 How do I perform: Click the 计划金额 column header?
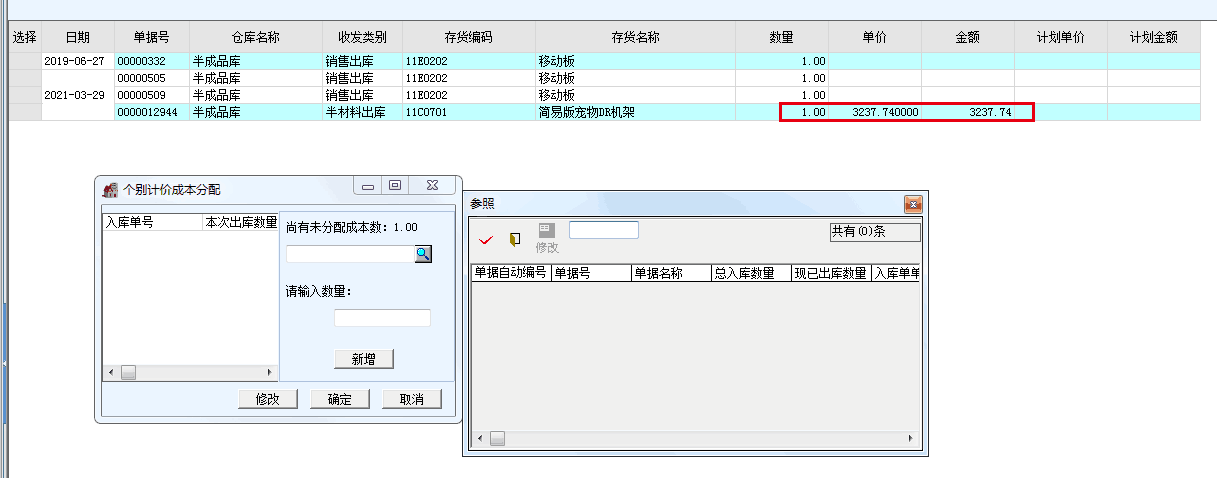click(x=1154, y=37)
